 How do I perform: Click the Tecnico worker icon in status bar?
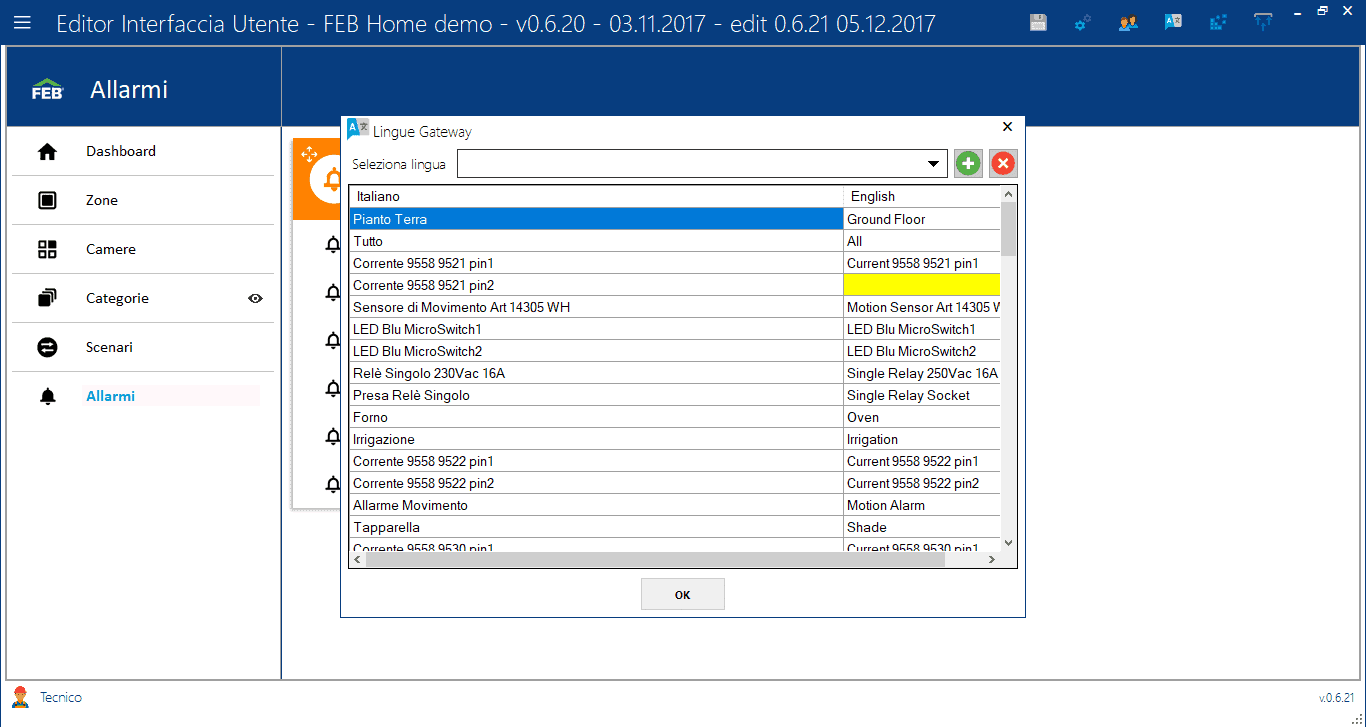tap(19, 697)
